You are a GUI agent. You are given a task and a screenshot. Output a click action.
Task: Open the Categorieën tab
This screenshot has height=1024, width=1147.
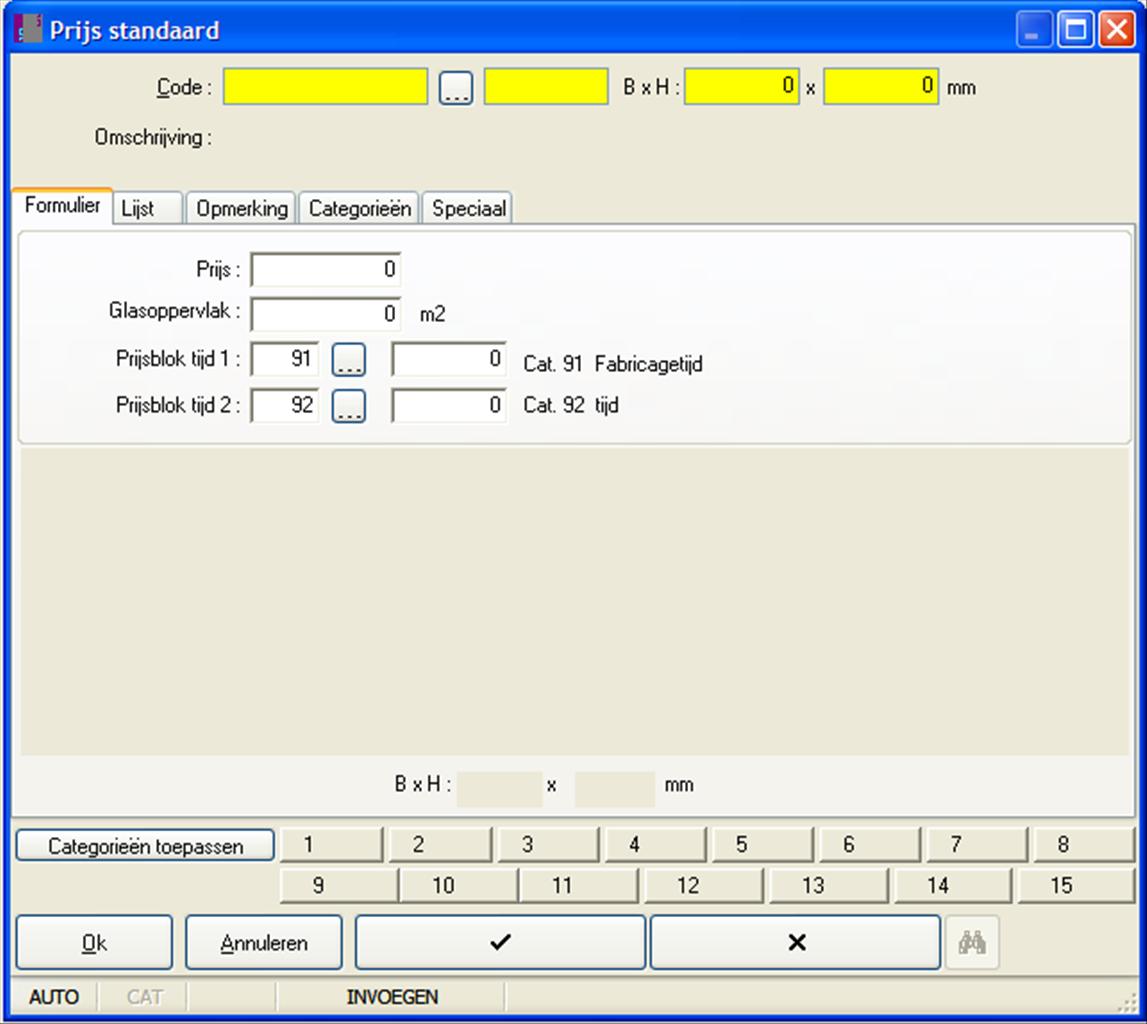(359, 208)
